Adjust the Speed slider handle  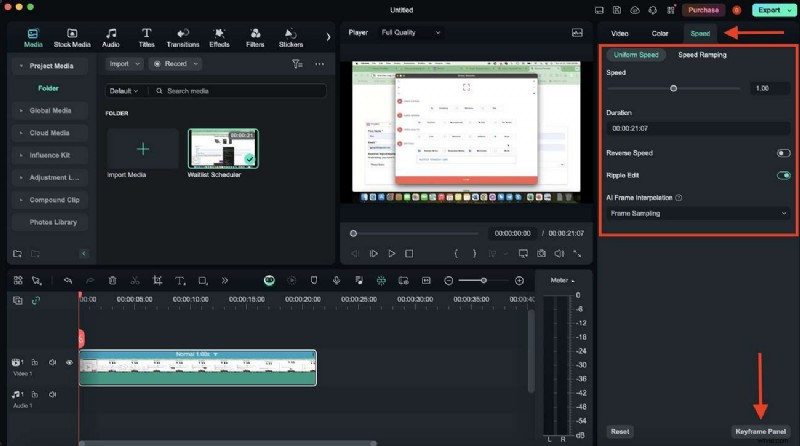coord(673,88)
